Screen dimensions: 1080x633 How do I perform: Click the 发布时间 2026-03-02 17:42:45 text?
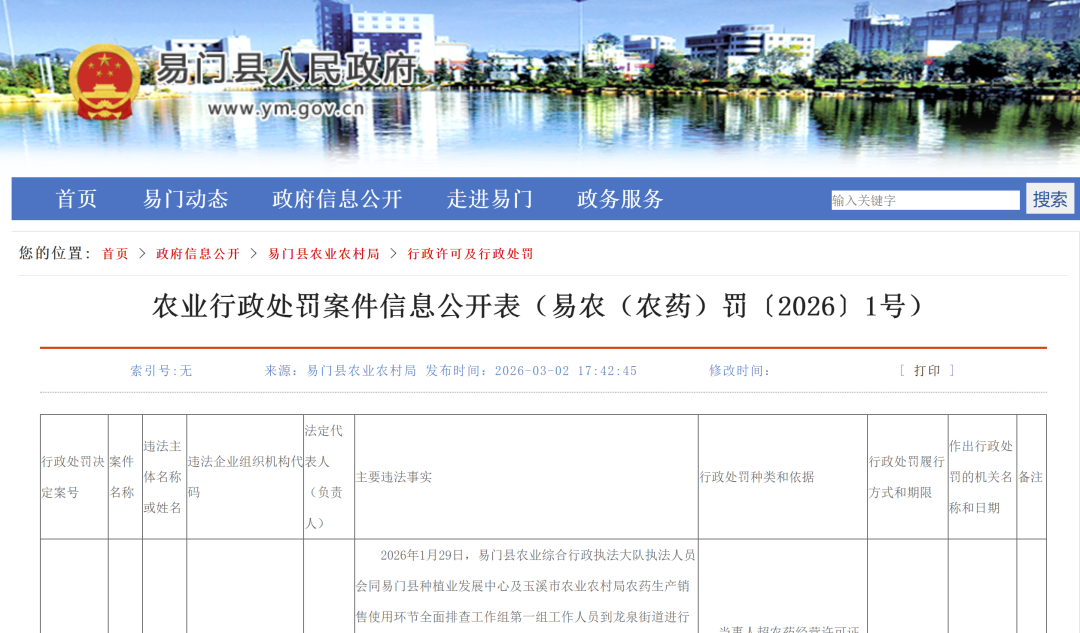tap(531, 371)
